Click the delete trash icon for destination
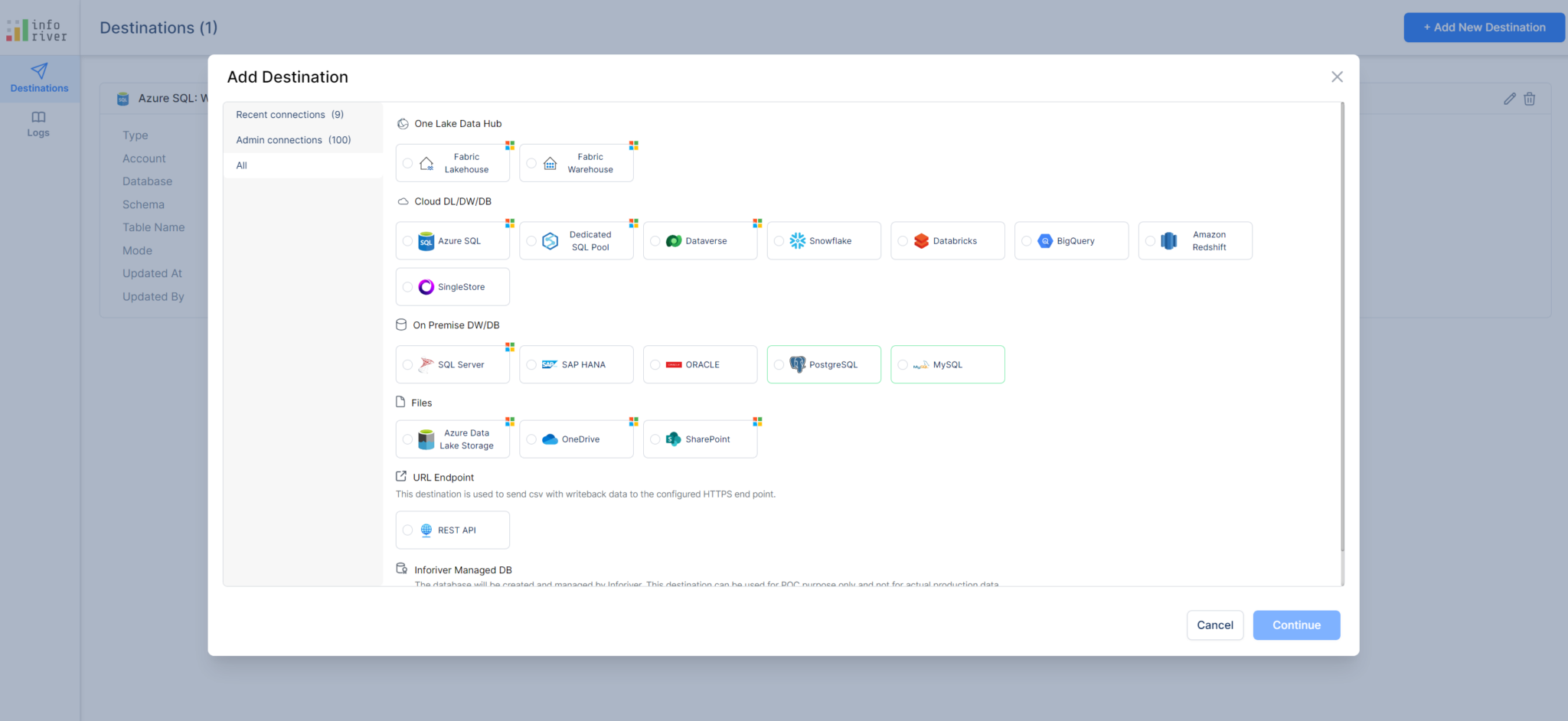 [x=1529, y=99]
